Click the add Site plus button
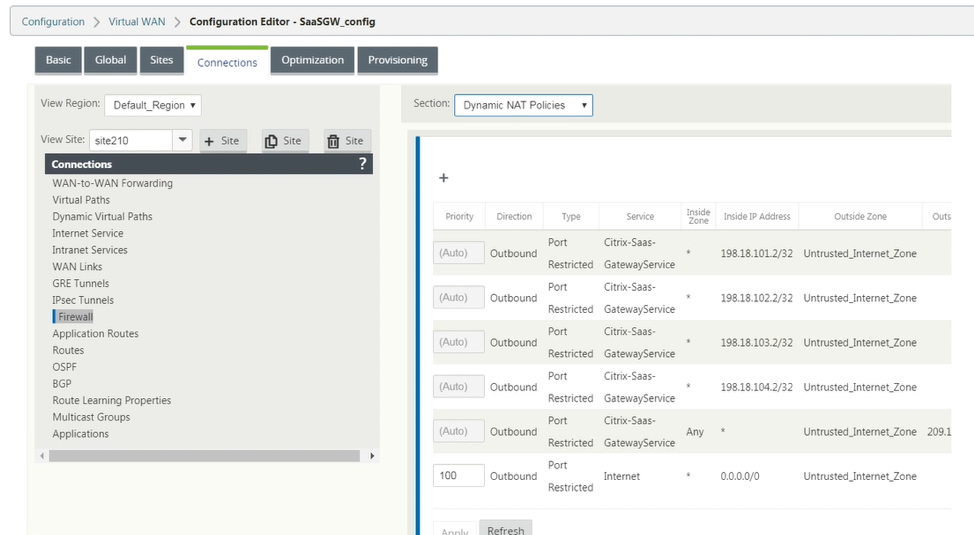The height and width of the screenshot is (535, 974). coord(222,141)
